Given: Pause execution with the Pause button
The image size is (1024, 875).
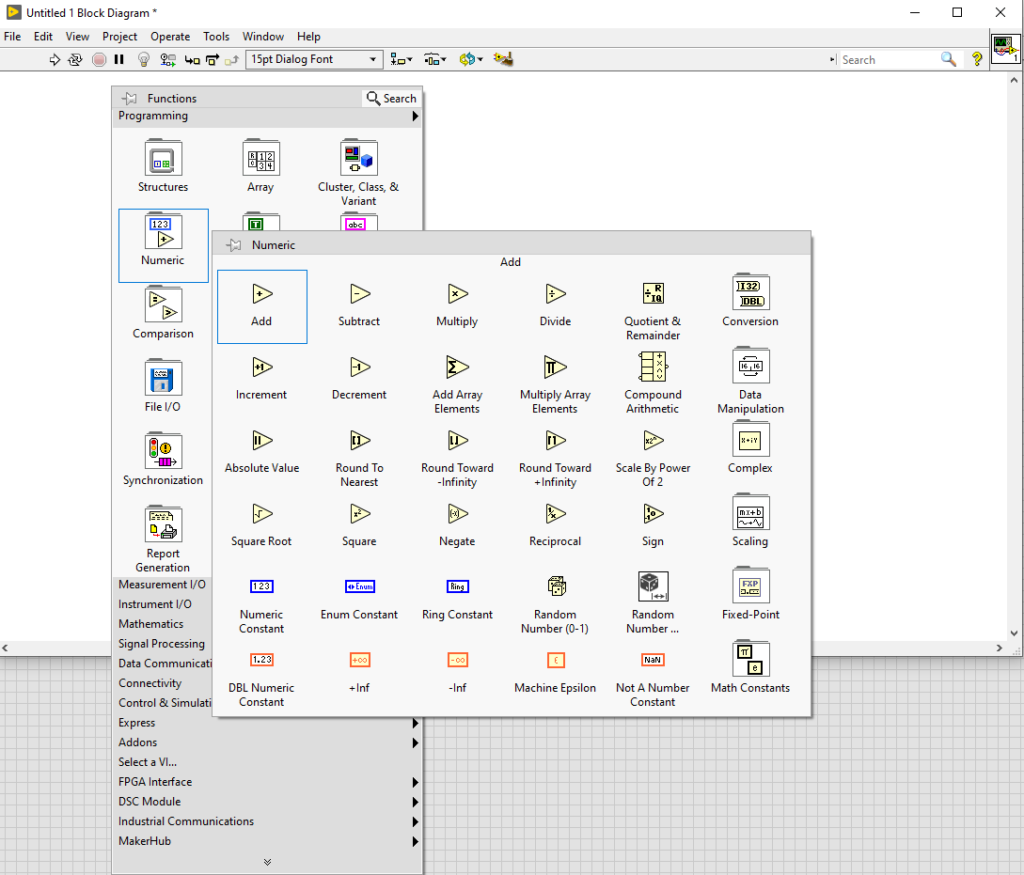Looking at the screenshot, I should 119,59.
